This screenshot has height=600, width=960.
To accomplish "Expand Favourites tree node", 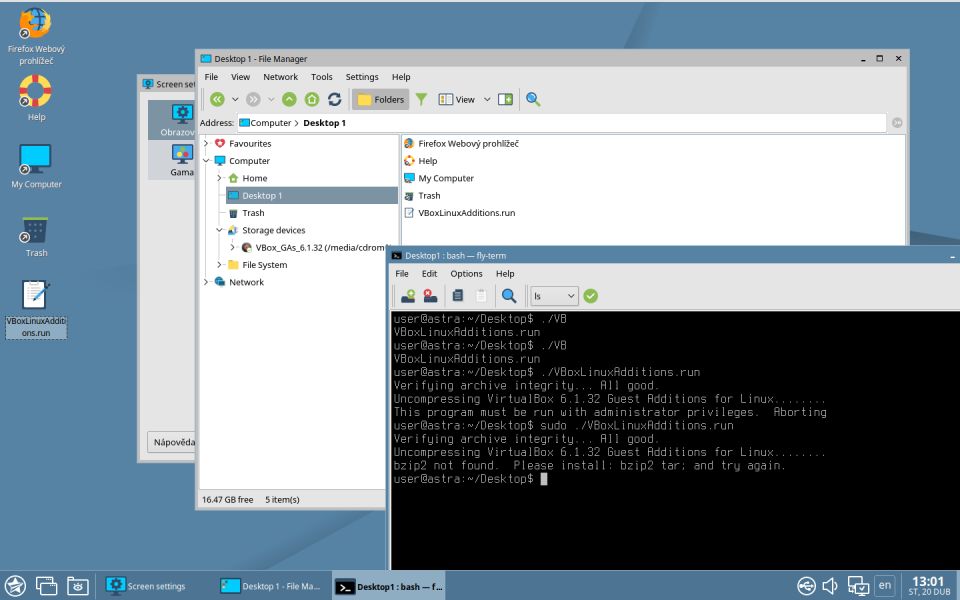I will (206, 143).
